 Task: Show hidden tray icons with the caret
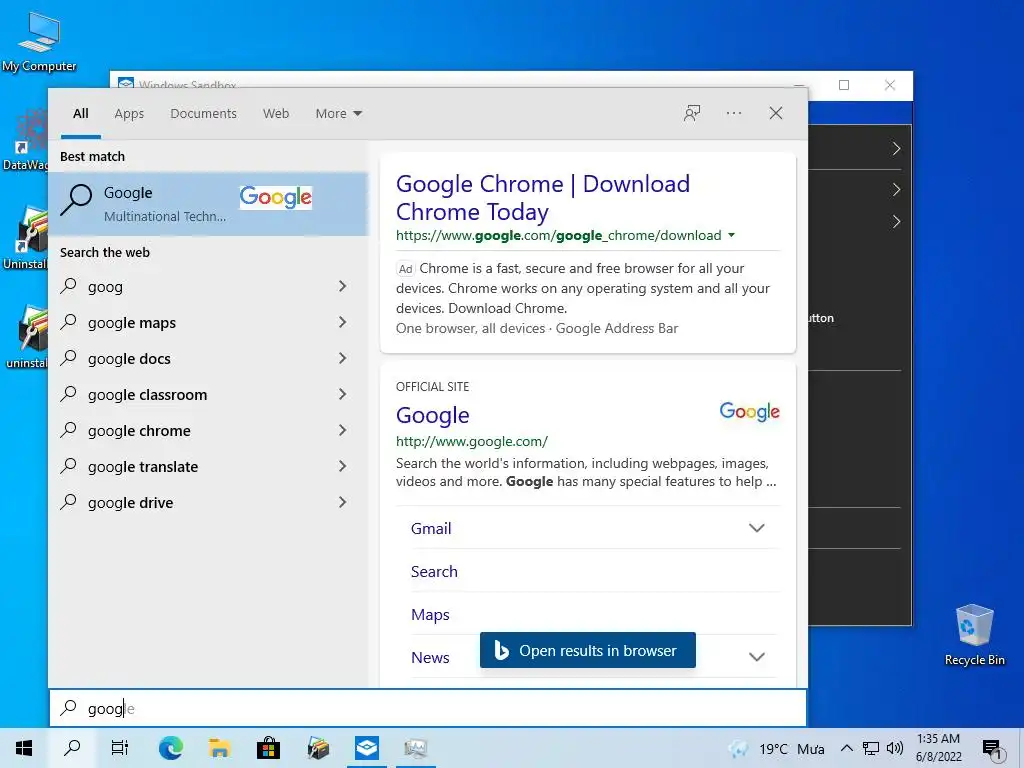coord(846,748)
